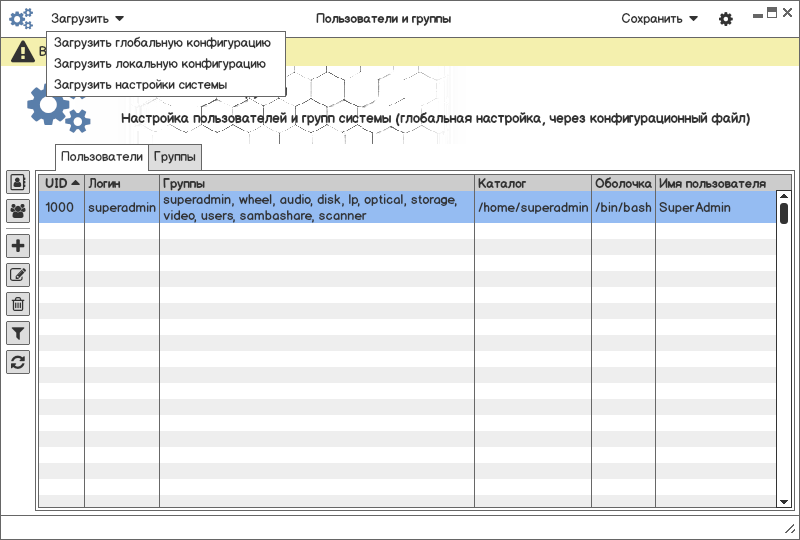Choose Загрузить глобальную конфигурацию
800x540 pixels.
point(162,43)
